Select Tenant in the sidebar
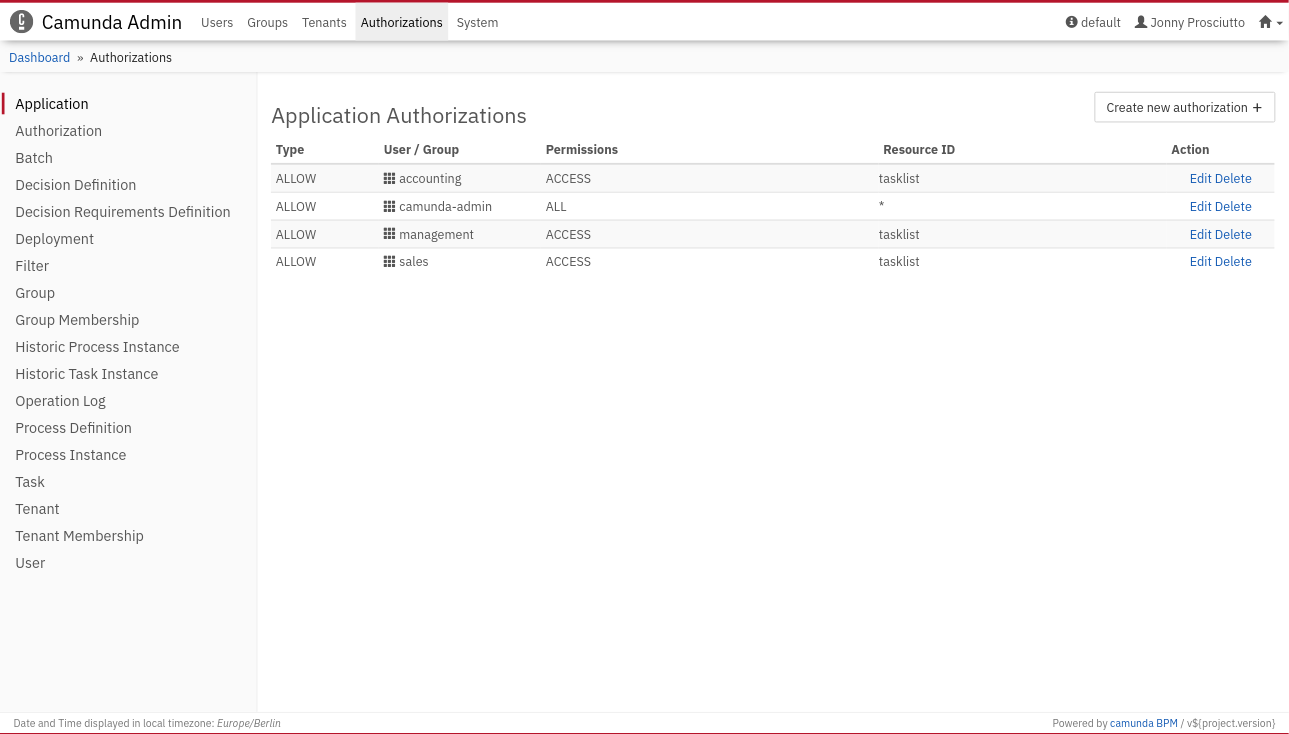The height and width of the screenshot is (734, 1289). [37, 509]
